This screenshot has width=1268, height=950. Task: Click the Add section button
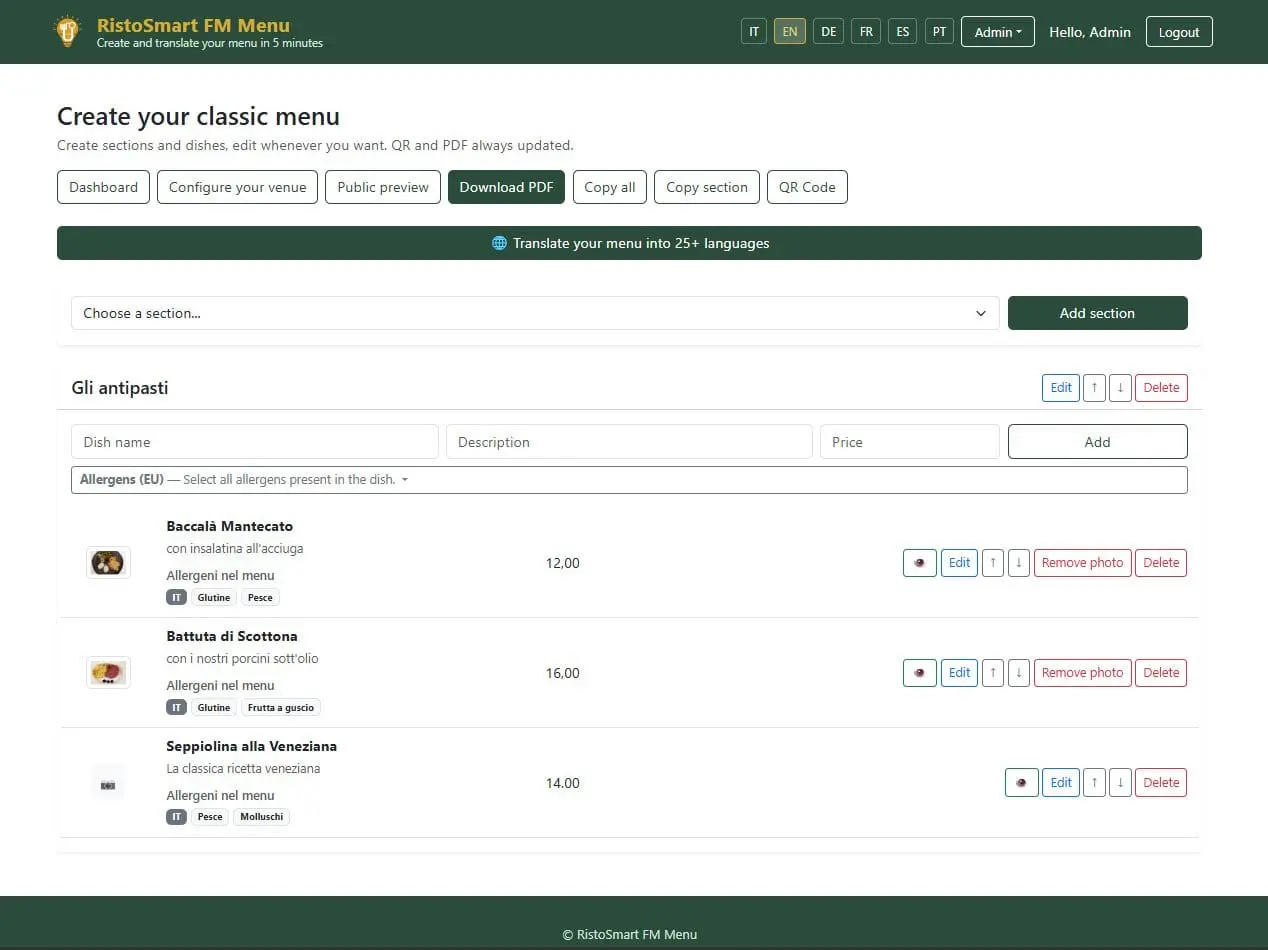(1097, 313)
